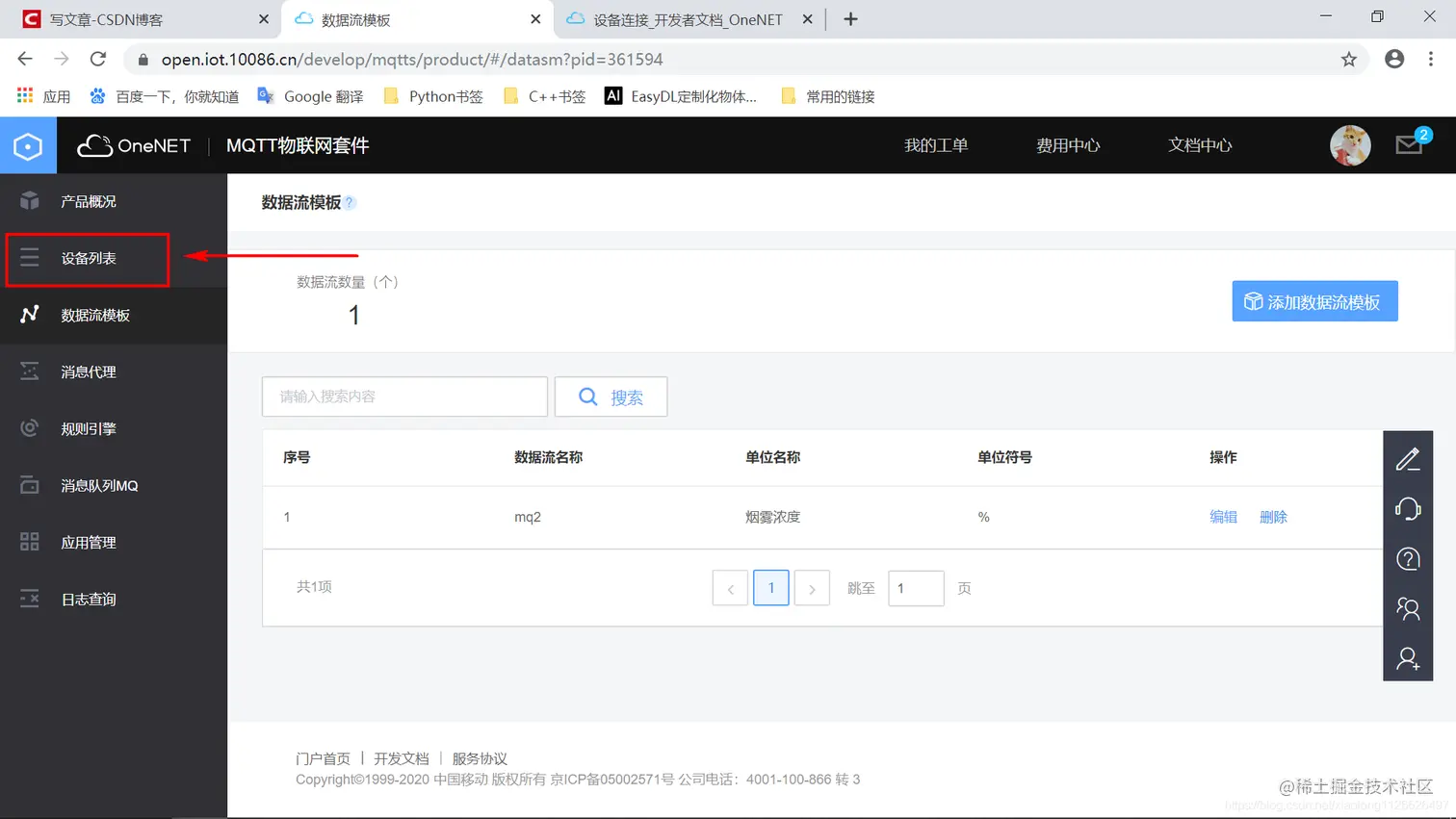Open 我的工单 in the top navigation

936,145
